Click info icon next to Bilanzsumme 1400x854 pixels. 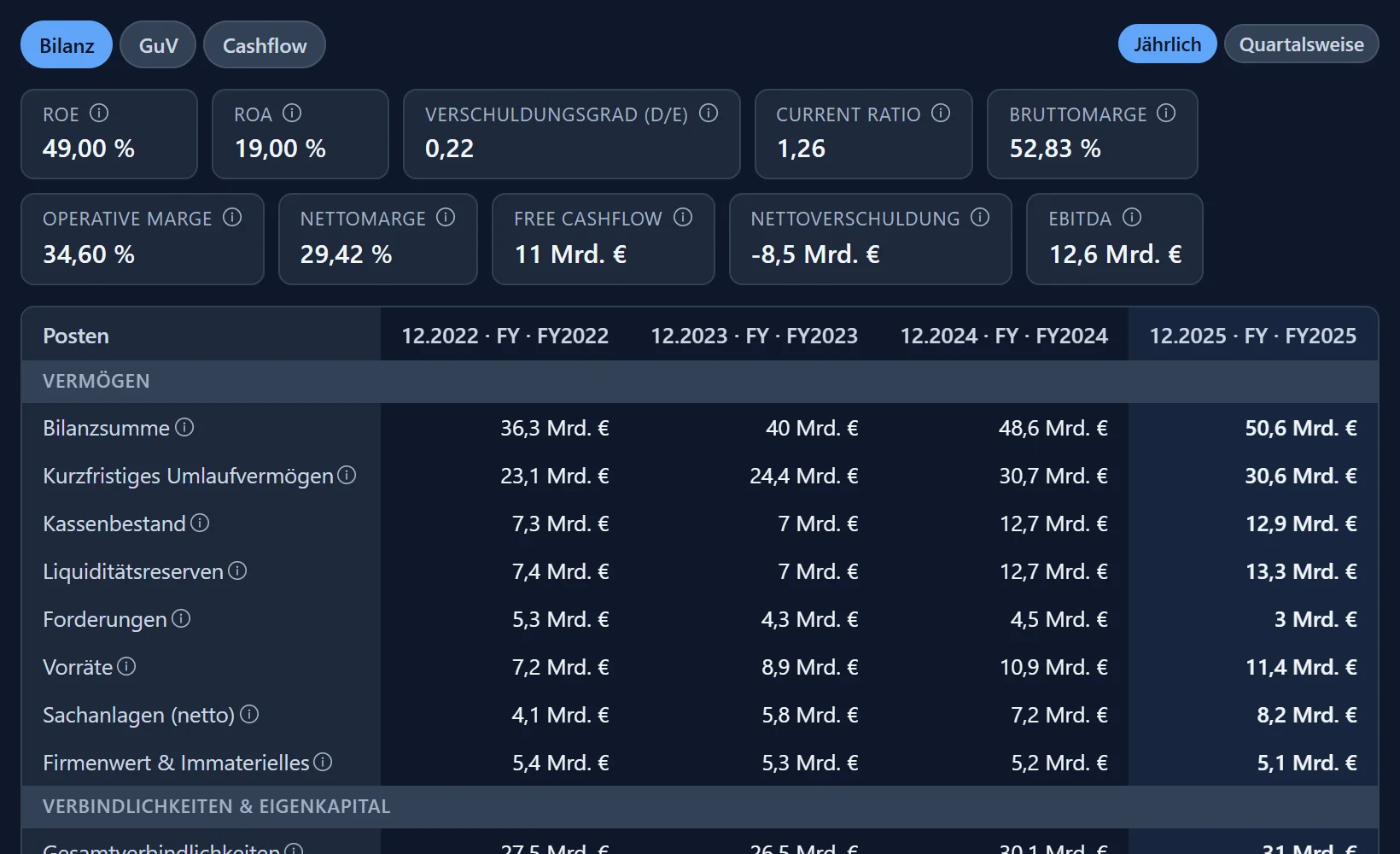pyautogui.click(x=184, y=427)
